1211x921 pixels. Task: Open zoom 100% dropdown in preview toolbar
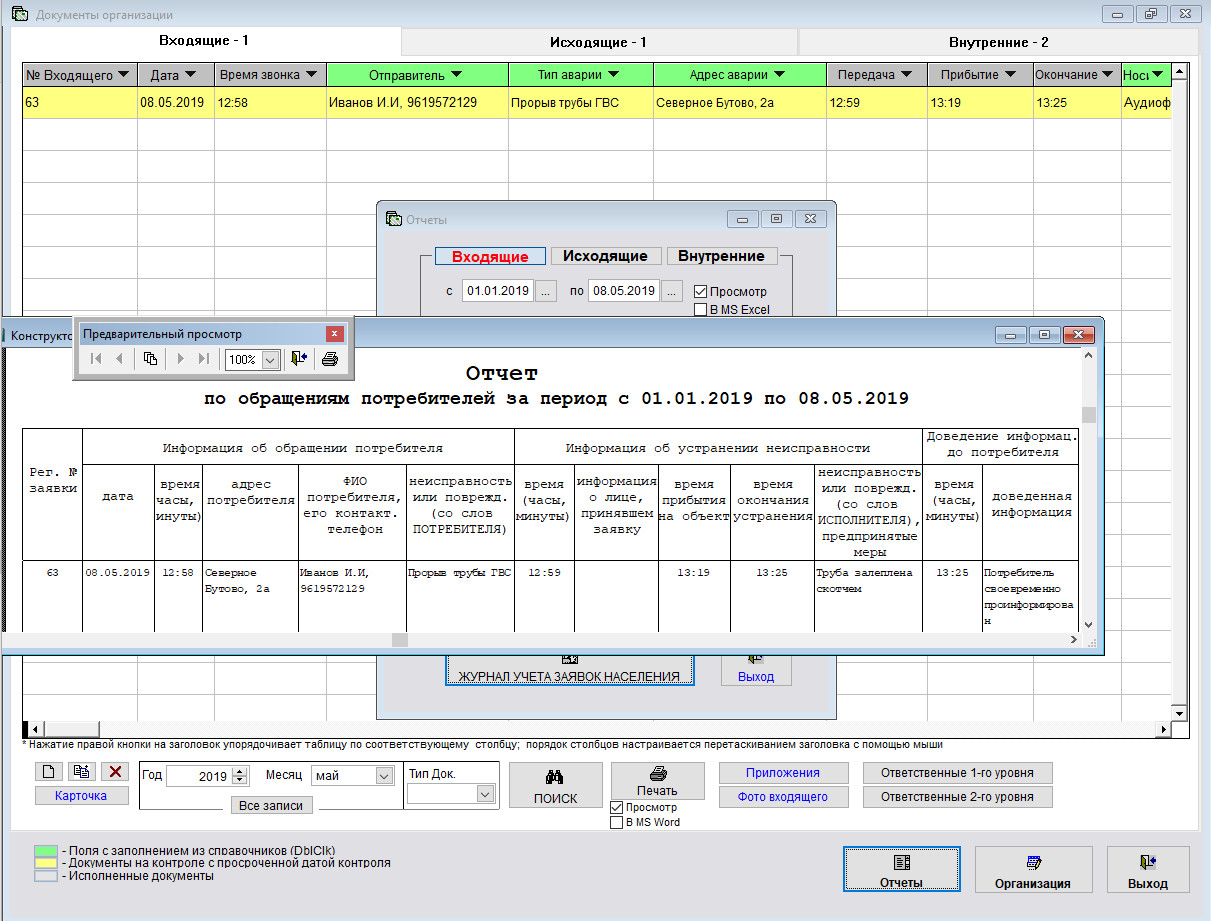[270, 360]
